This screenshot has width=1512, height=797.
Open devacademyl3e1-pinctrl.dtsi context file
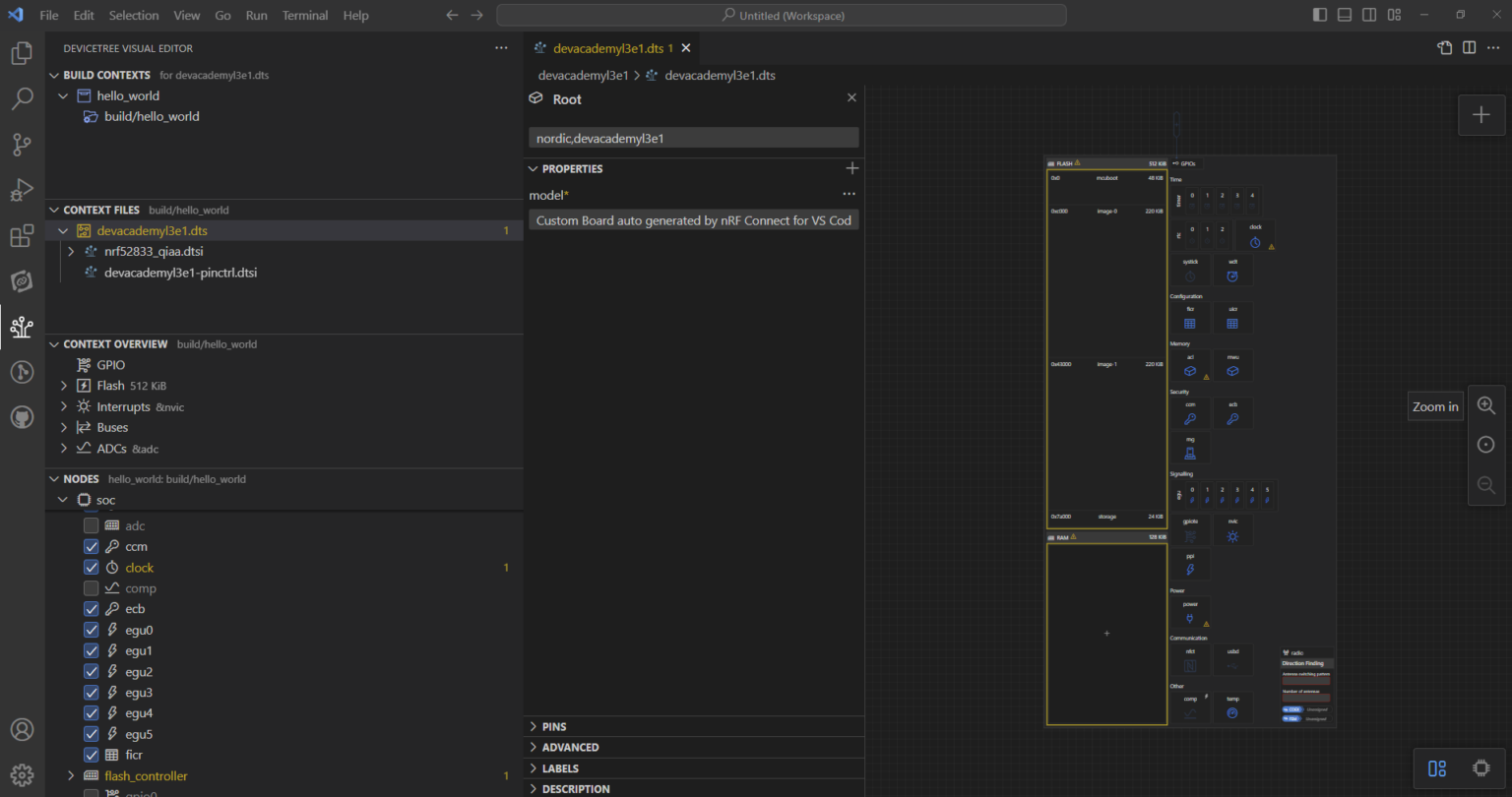click(x=180, y=273)
